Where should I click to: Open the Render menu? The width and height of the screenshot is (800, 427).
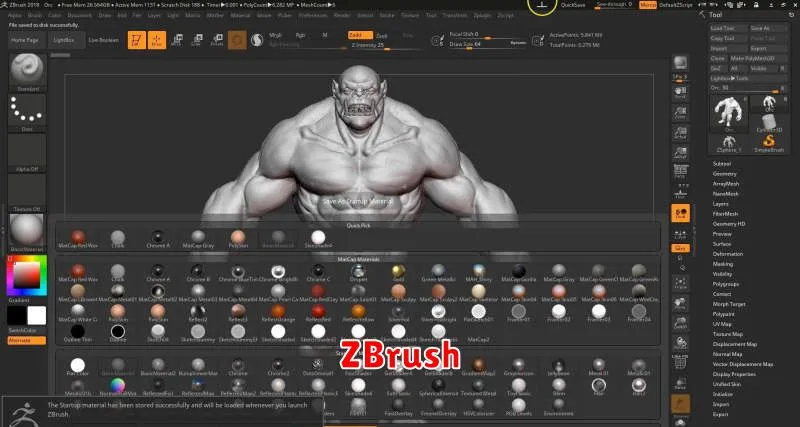click(342, 15)
